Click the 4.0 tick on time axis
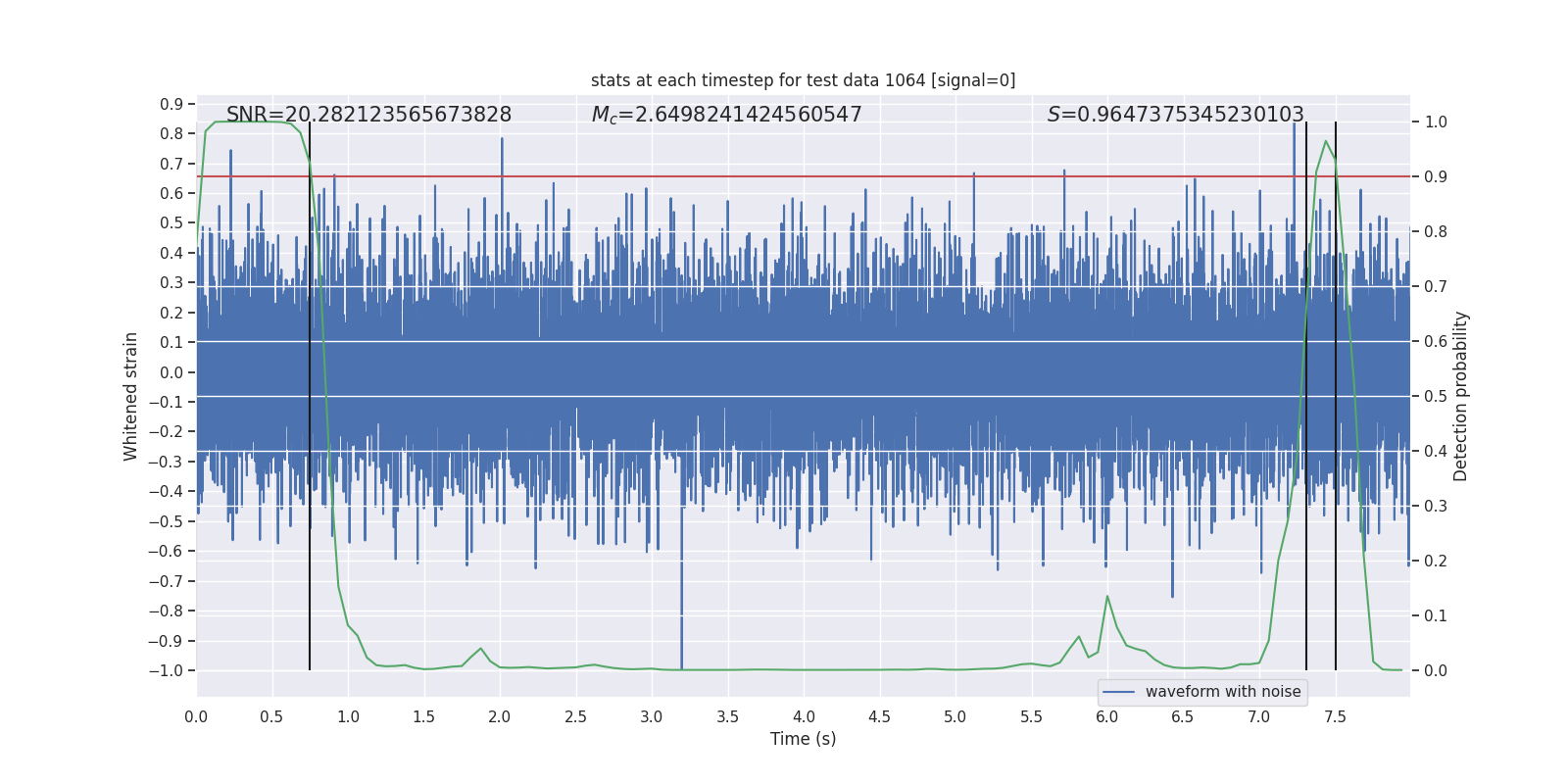1568x784 pixels. pos(804,716)
